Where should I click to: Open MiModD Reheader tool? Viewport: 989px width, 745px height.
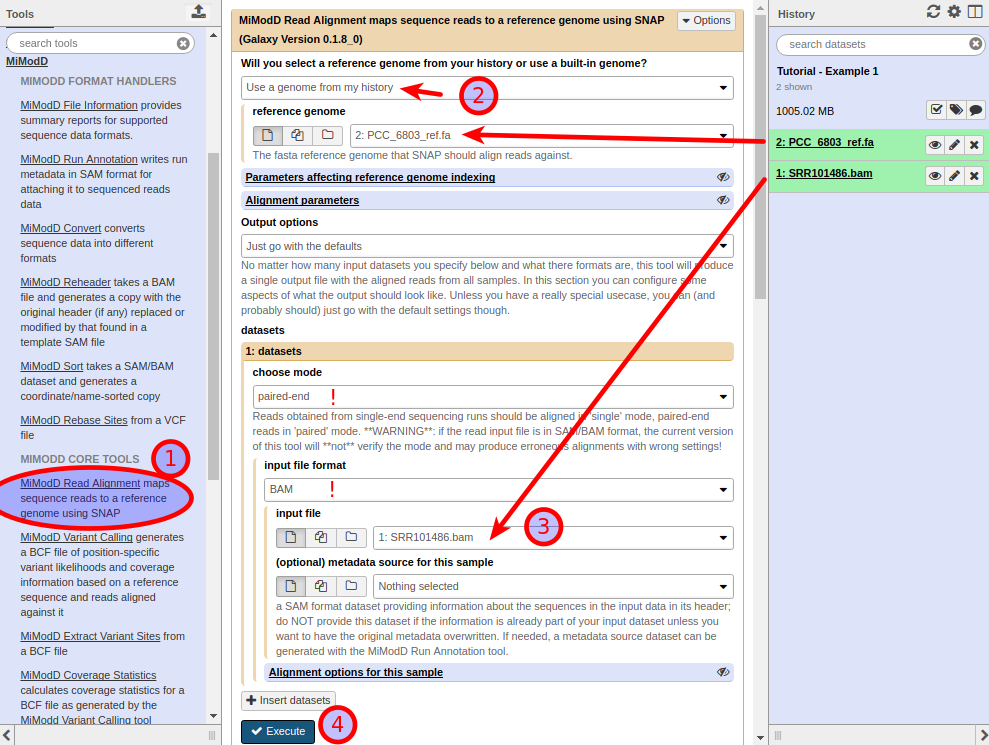pos(66,282)
